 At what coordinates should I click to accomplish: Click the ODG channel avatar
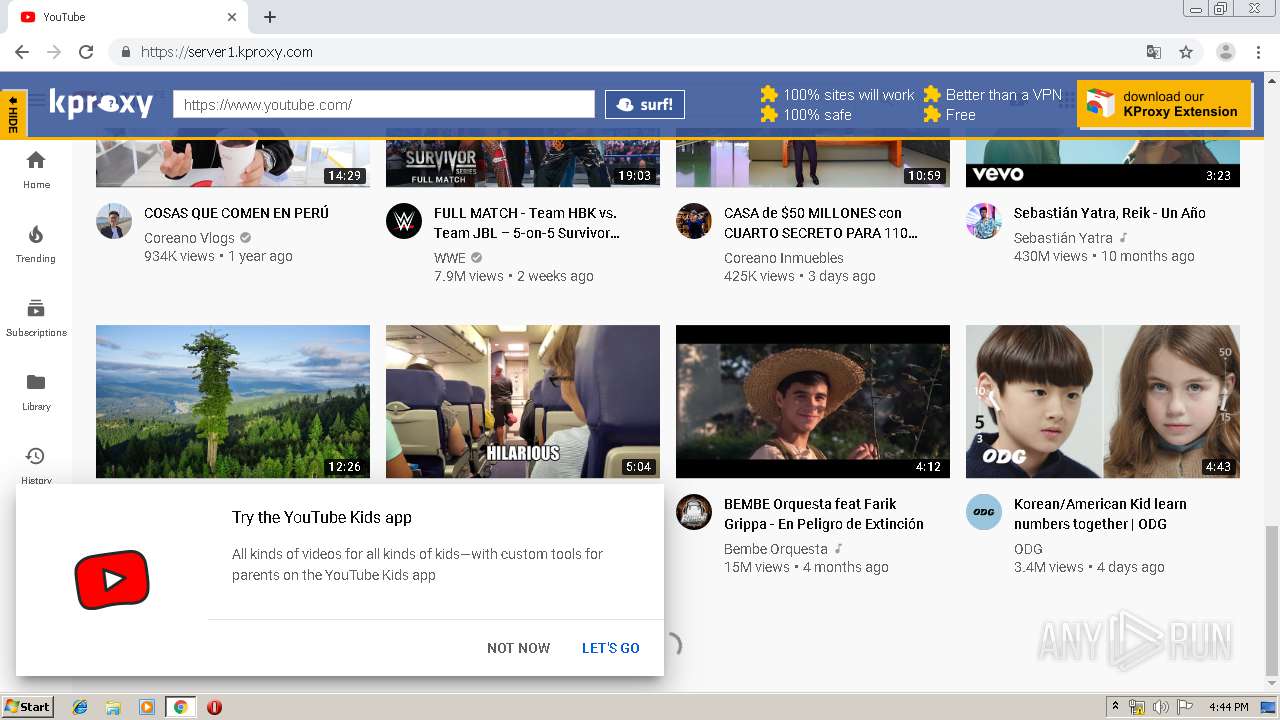click(x=984, y=512)
